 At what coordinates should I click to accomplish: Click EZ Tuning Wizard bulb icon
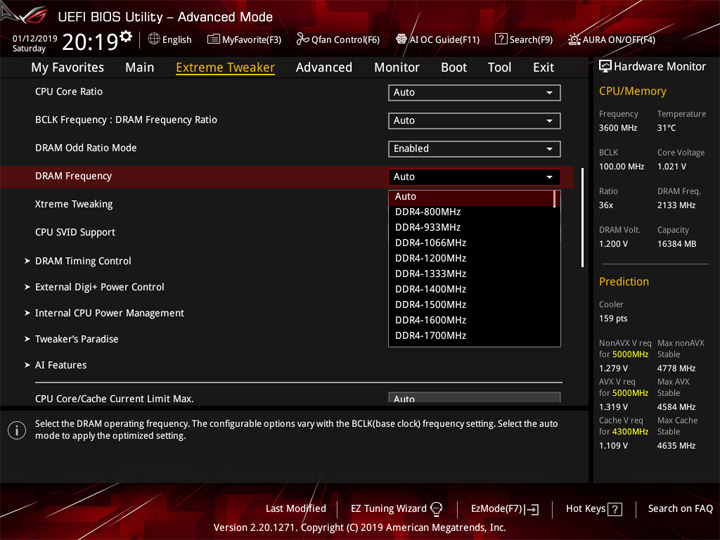point(436,508)
